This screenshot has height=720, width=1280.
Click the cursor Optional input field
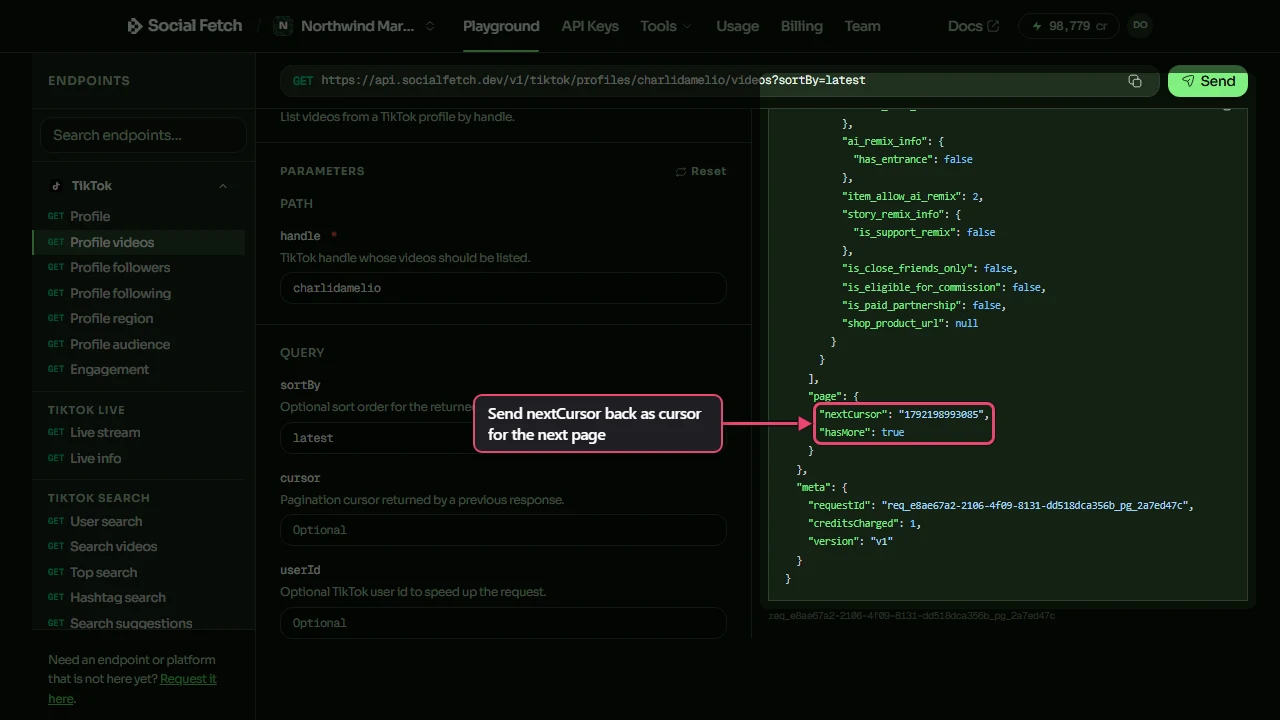click(x=503, y=530)
